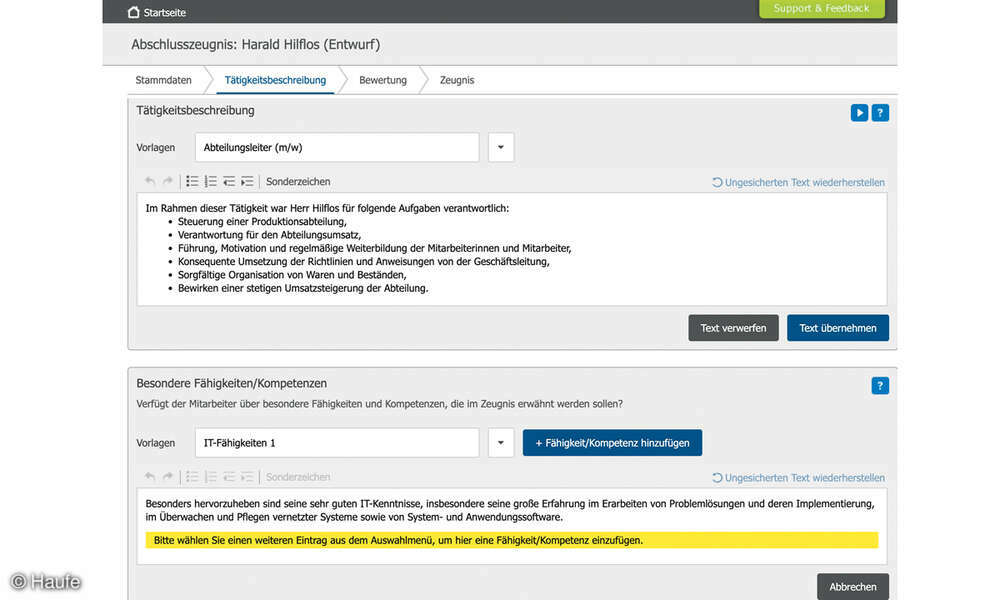
Task: Click the help icon in Besondere Fähigkeiten panel
Action: [879, 385]
